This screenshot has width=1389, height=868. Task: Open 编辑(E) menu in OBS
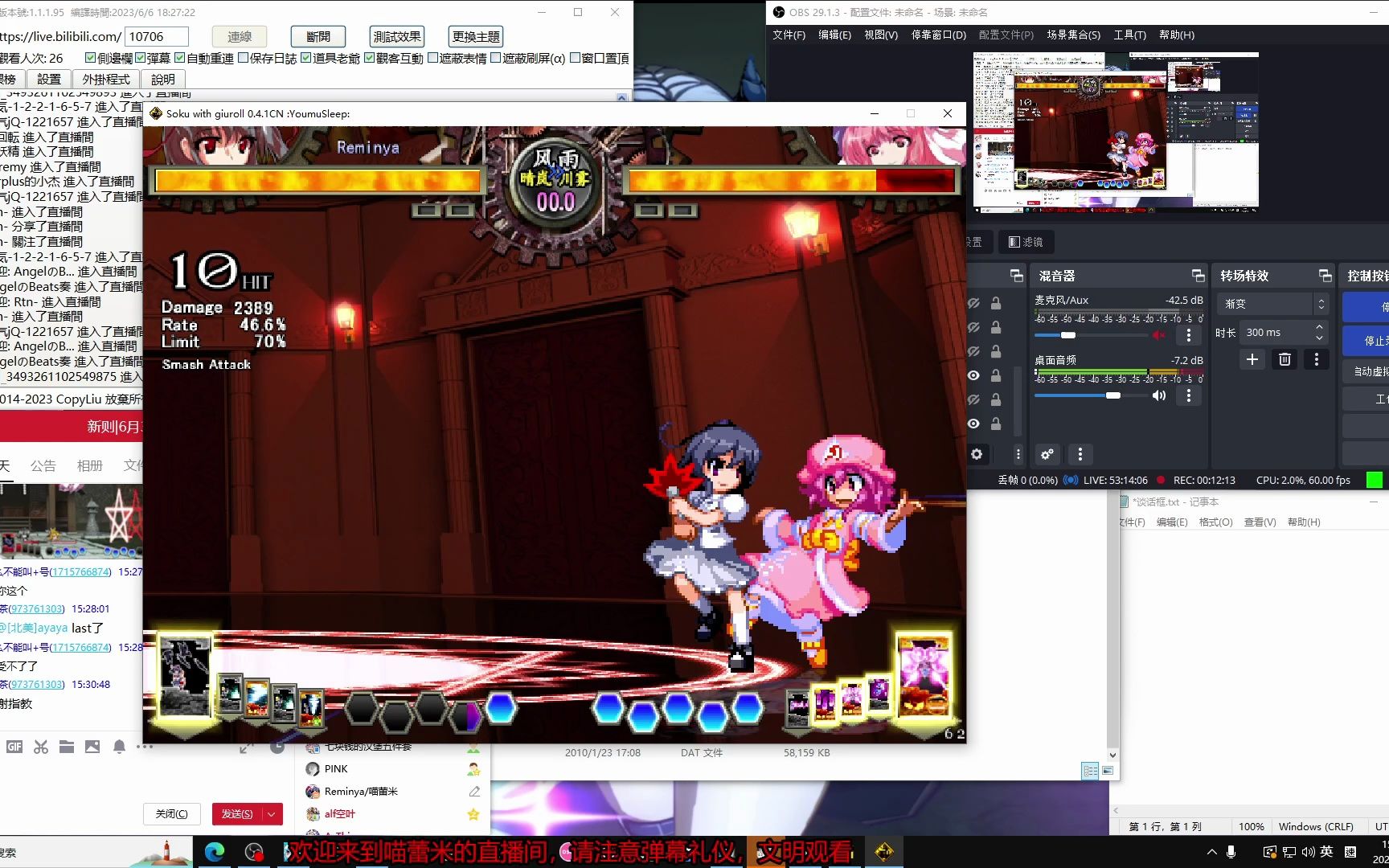coord(834,35)
